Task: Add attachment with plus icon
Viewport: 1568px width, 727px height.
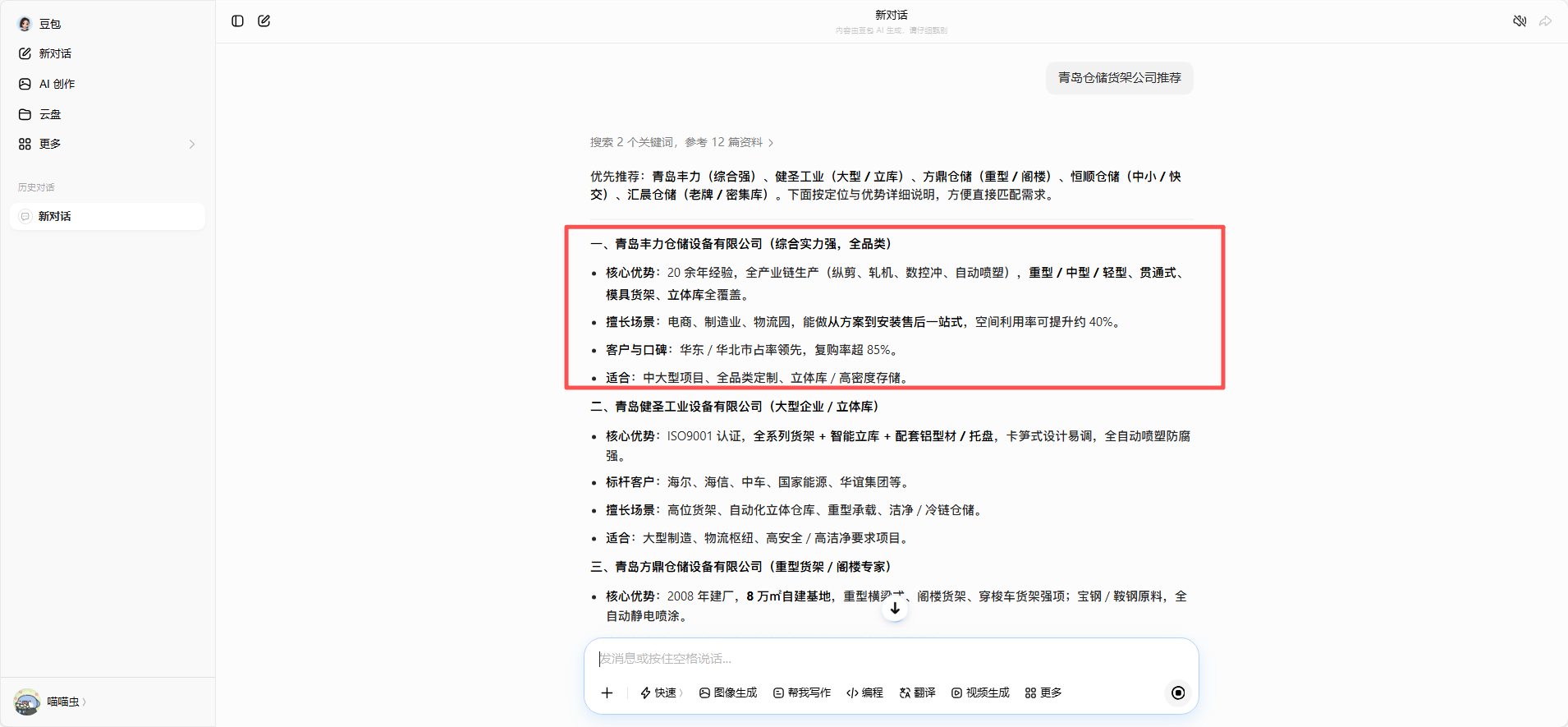Action: (607, 692)
